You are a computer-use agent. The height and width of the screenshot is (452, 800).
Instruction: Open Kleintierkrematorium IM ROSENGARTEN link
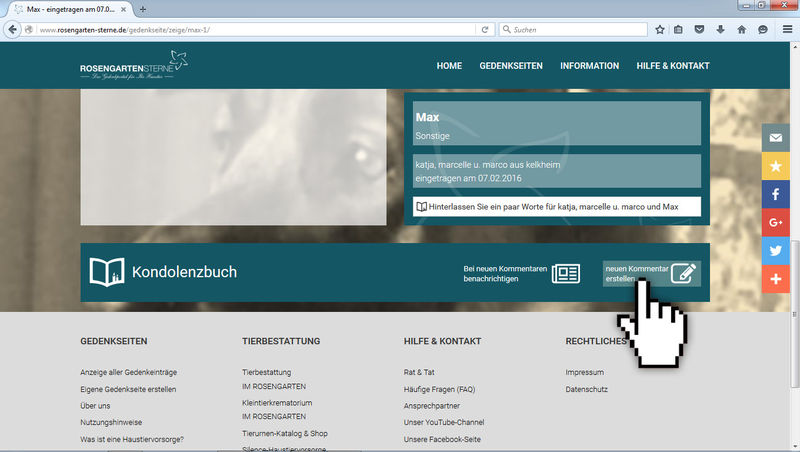point(277,410)
